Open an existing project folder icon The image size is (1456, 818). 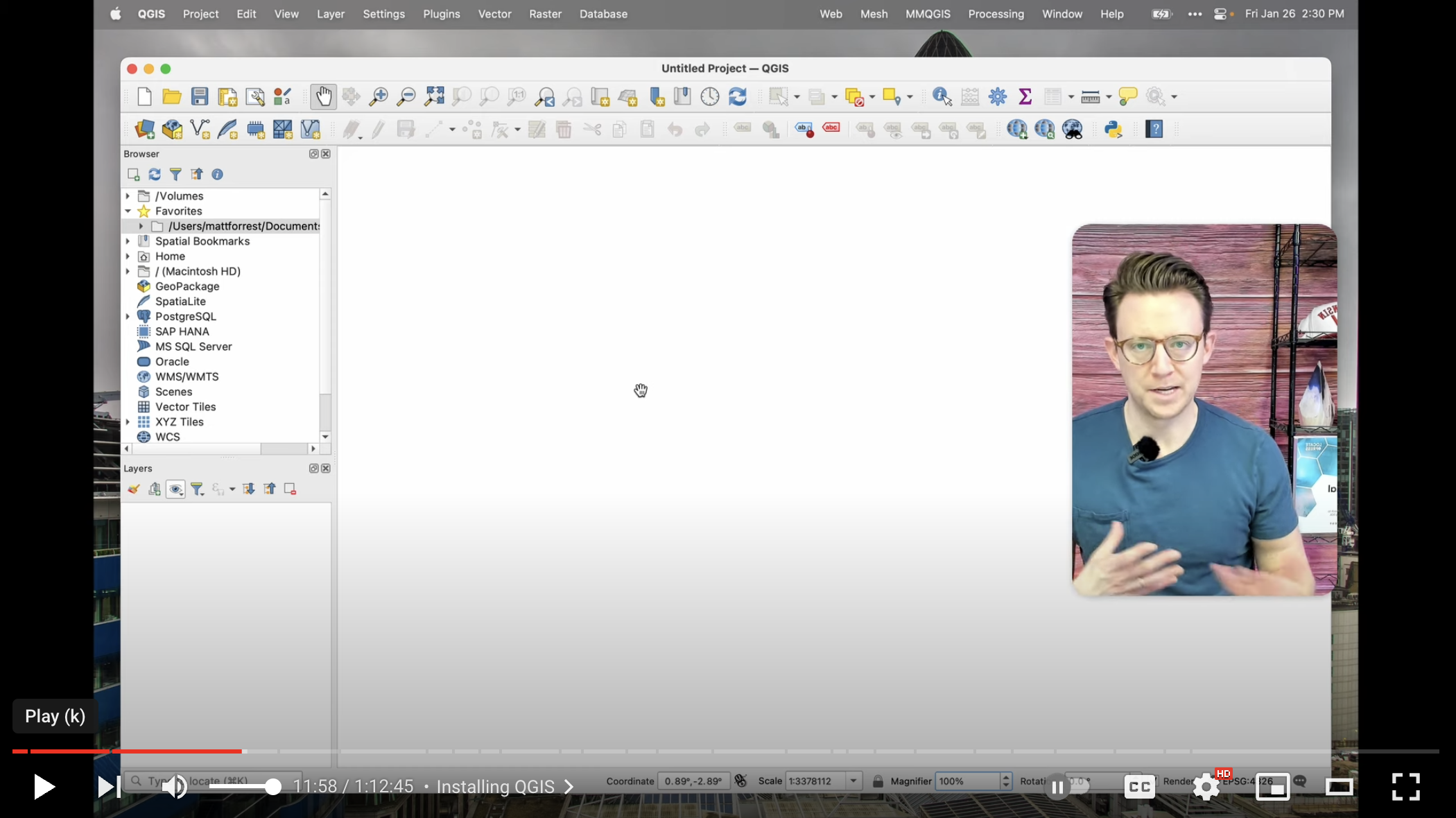[x=171, y=96]
